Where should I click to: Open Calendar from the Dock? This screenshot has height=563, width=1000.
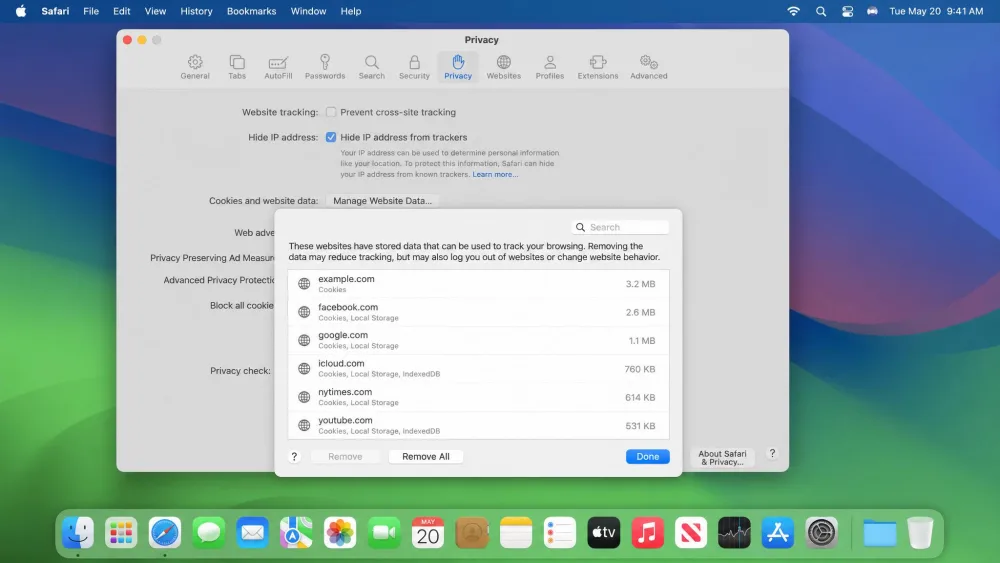click(427, 532)
